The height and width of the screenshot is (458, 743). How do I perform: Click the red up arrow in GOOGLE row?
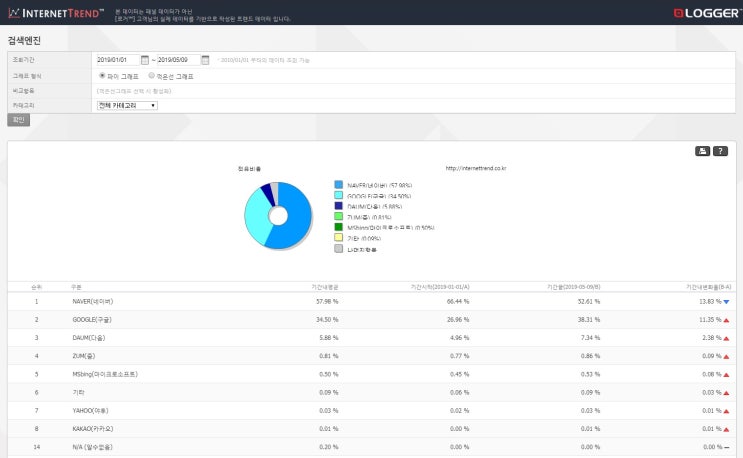point(726,320)
